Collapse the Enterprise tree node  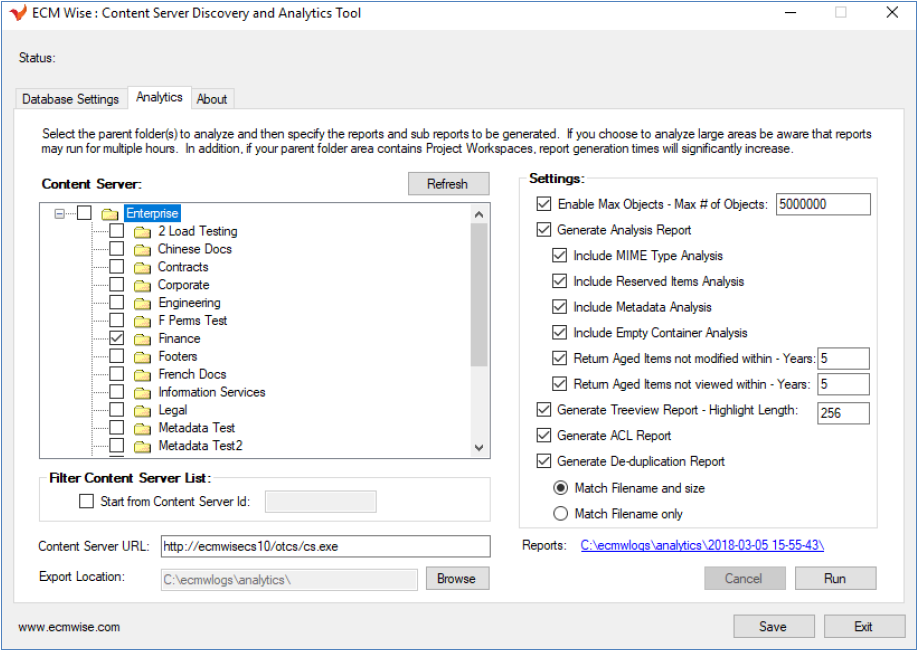[60, 214]
